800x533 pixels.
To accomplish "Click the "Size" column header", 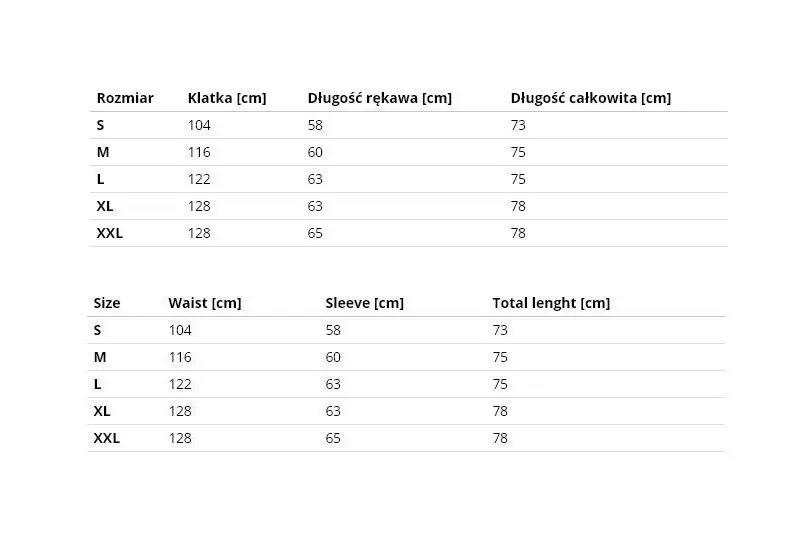I will click(107, 303).
